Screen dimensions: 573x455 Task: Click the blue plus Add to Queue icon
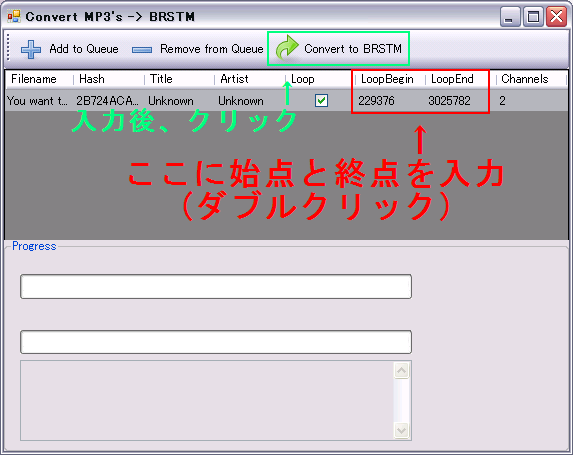point(31,49)
